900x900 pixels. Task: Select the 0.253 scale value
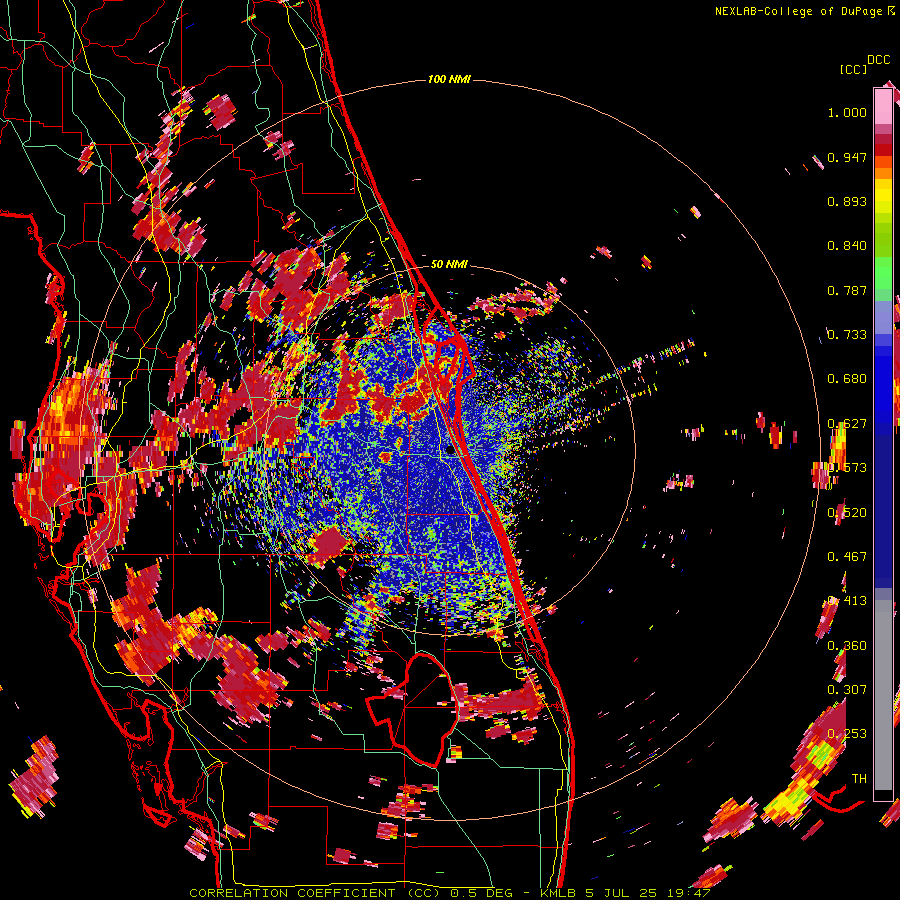(847, 733)
